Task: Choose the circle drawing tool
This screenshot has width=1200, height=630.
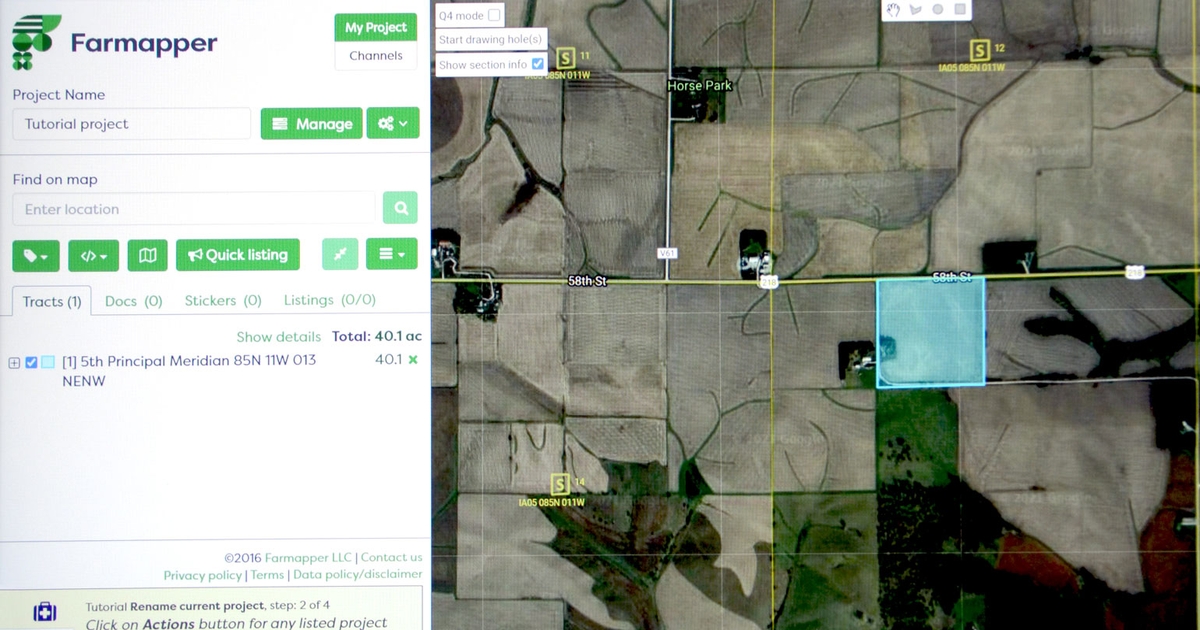Action: 938,9
